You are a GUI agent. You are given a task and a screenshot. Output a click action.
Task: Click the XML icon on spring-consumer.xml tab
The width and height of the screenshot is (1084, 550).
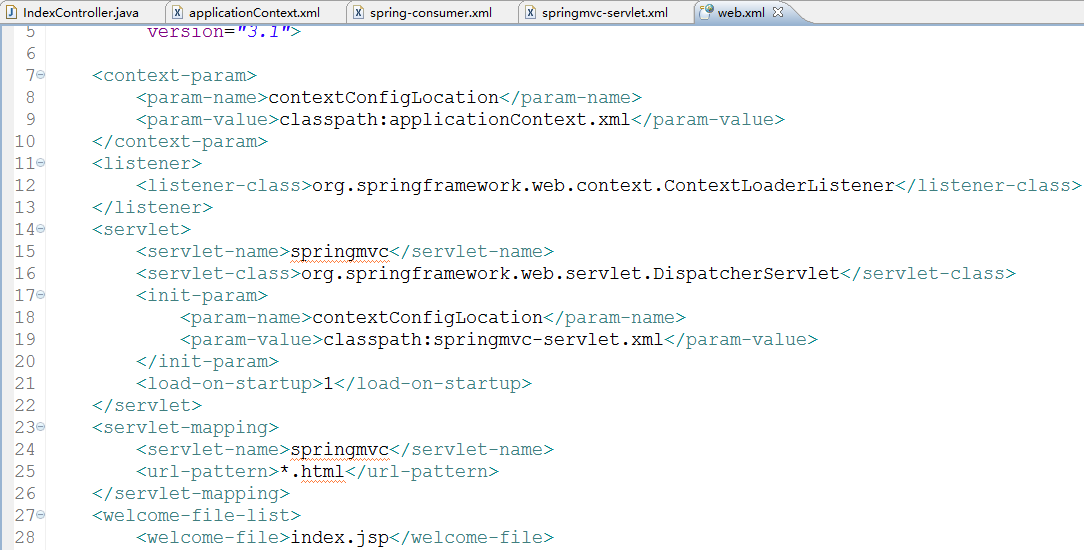tap(359, 12)
